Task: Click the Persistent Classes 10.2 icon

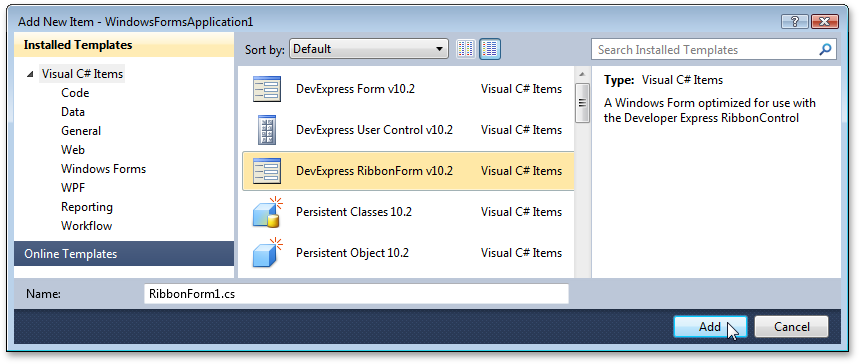Action: [x=267, y=212]
